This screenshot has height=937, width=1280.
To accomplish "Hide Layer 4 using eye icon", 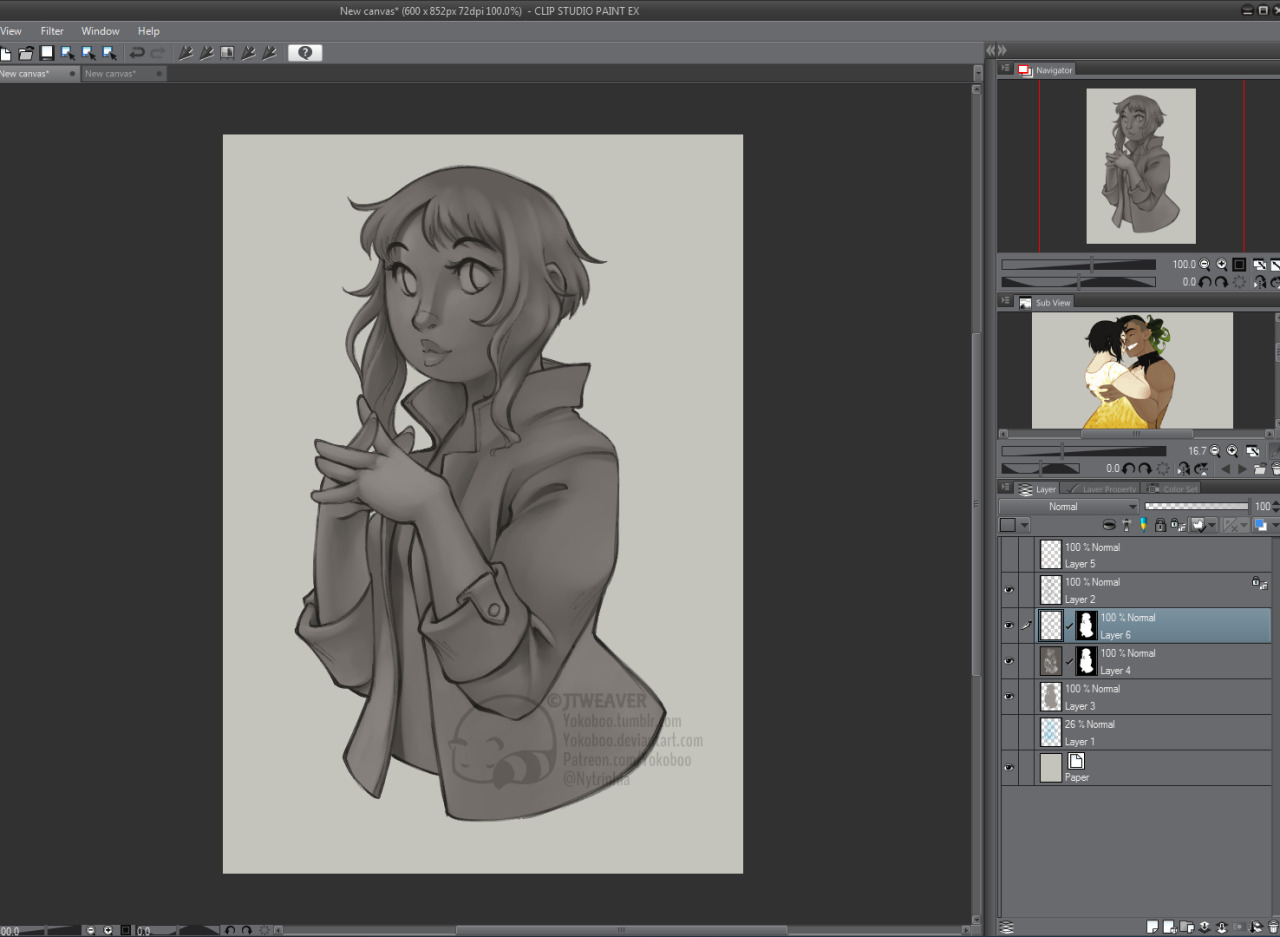I will (x=1008, y=661).
